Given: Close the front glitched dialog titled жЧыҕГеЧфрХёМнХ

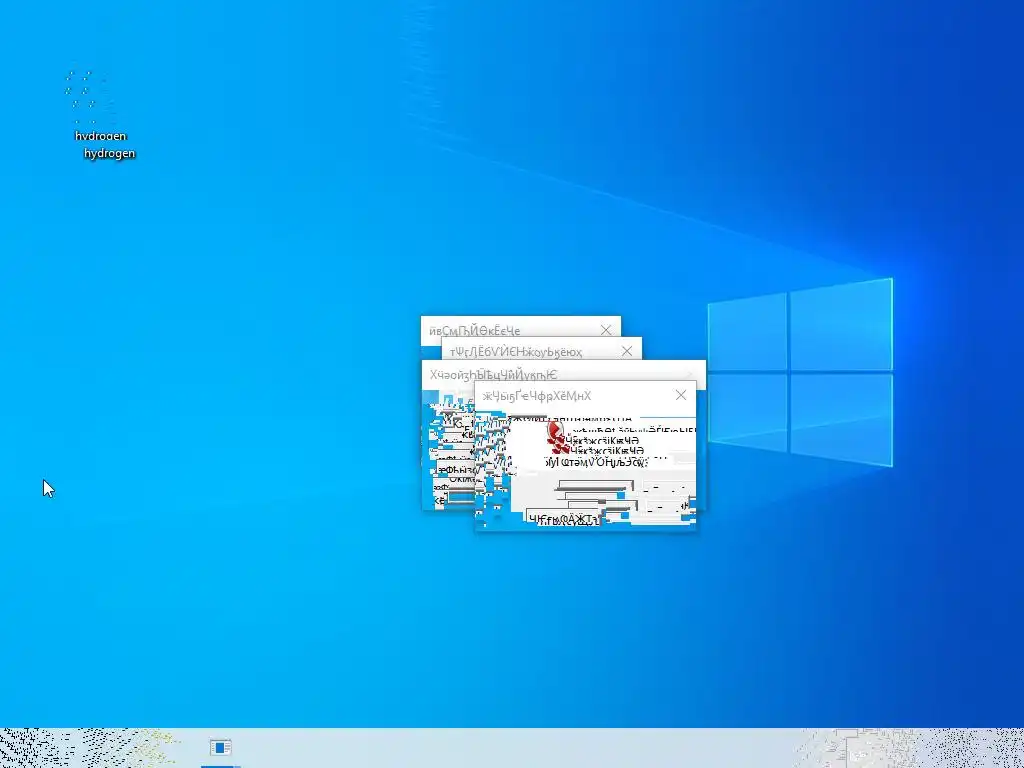Looking at the screenshot, I should (680, 395).
